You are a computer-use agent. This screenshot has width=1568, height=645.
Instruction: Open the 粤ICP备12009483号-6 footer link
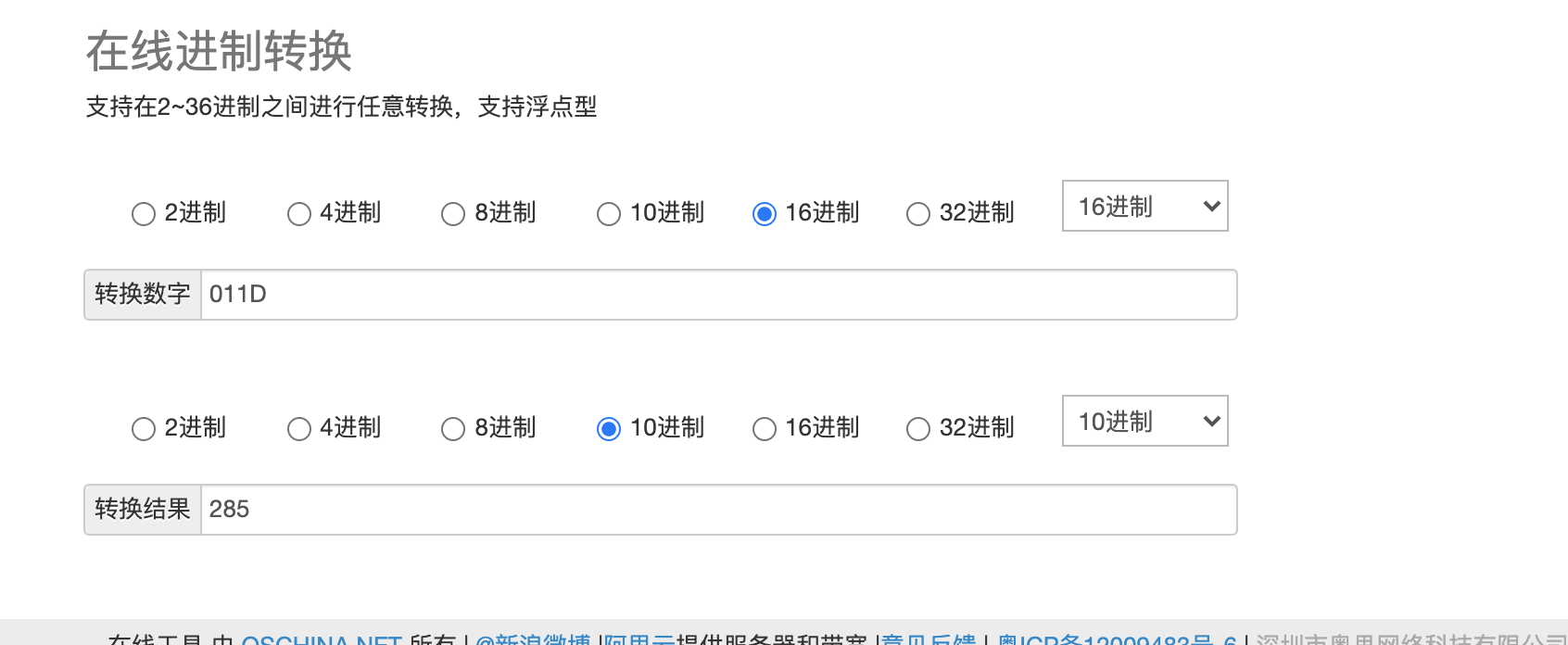(1117, 639)
